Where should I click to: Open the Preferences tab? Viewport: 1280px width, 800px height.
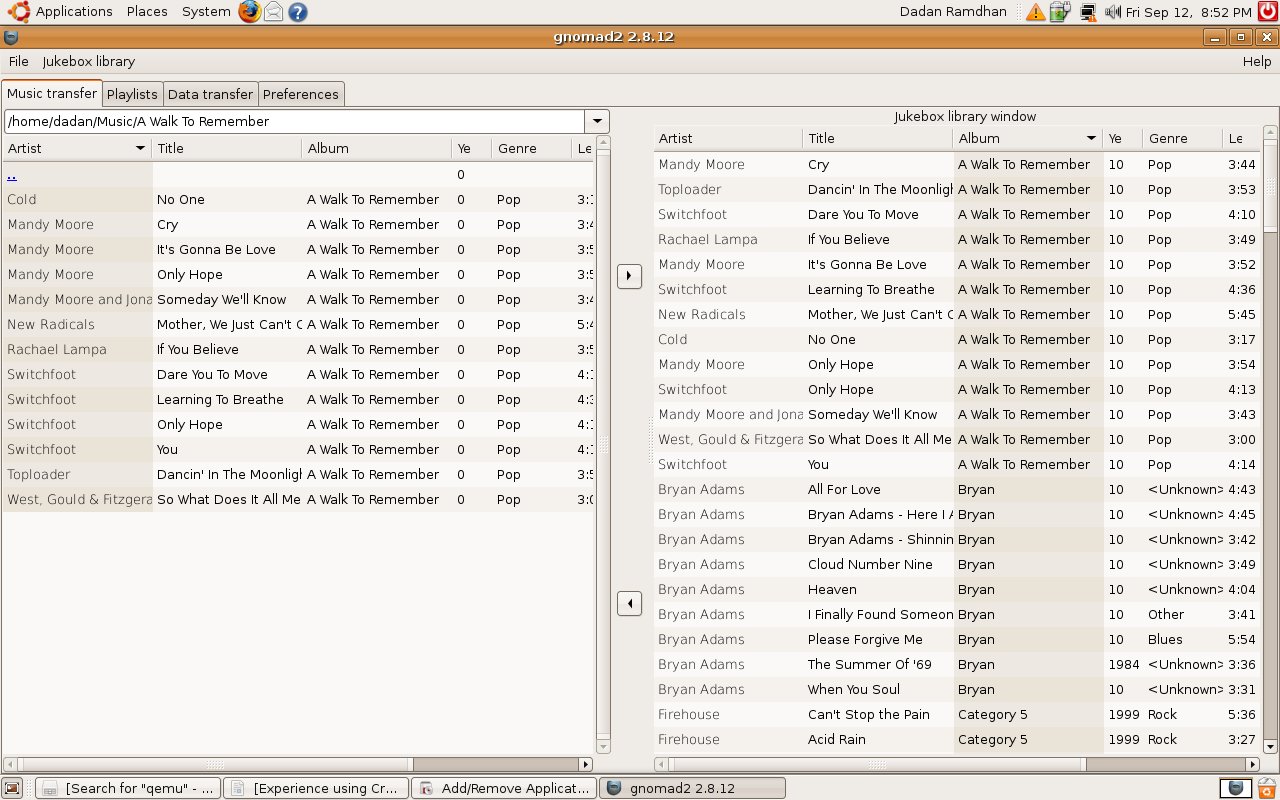pyautogui.click(x=301, y=94)
